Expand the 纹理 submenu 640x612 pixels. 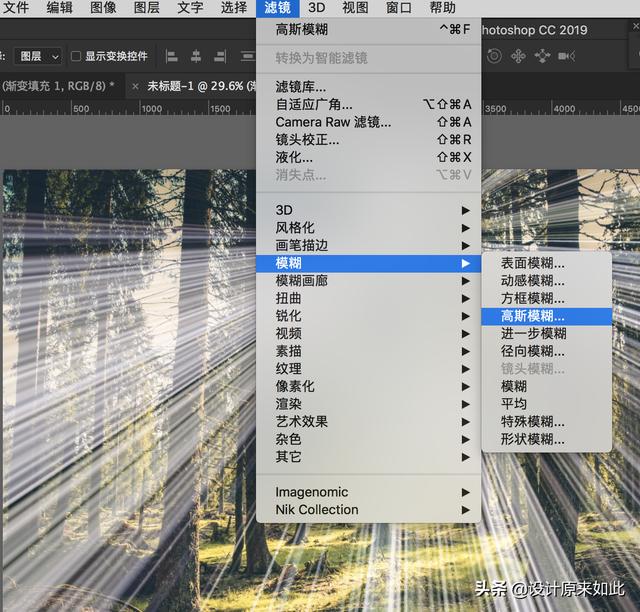[x=369, y=369]
